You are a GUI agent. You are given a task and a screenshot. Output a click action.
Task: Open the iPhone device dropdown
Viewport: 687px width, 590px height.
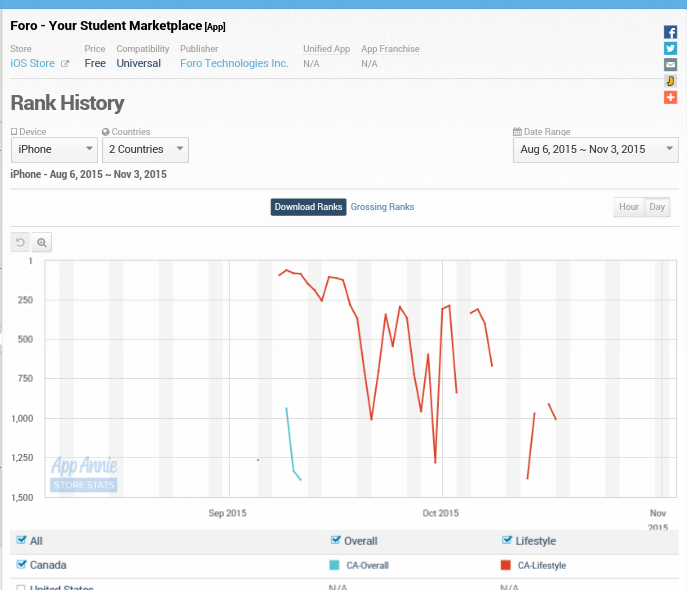click(54, 150)
